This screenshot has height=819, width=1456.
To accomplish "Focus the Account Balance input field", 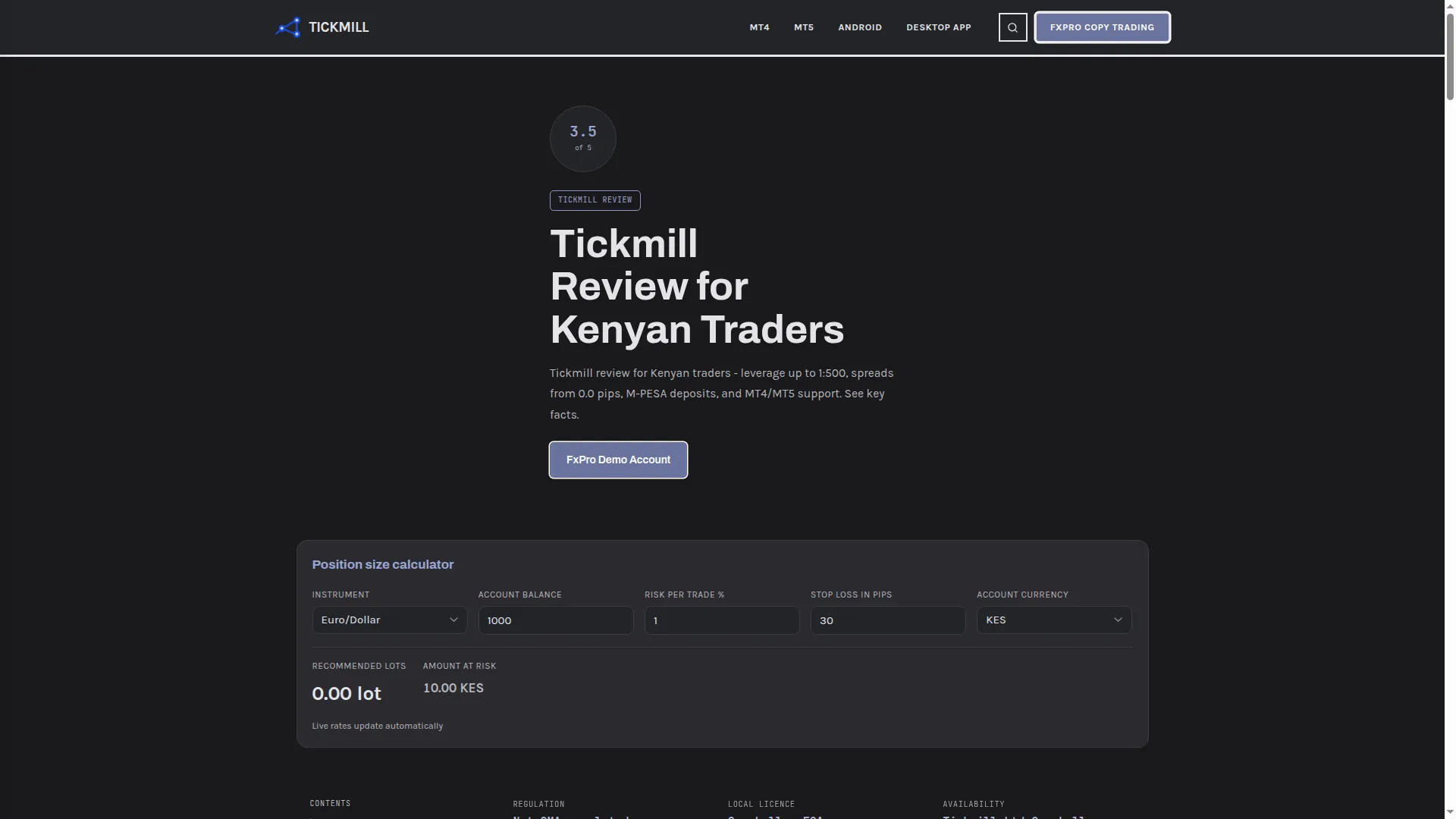I will click(x=555, y=620).
